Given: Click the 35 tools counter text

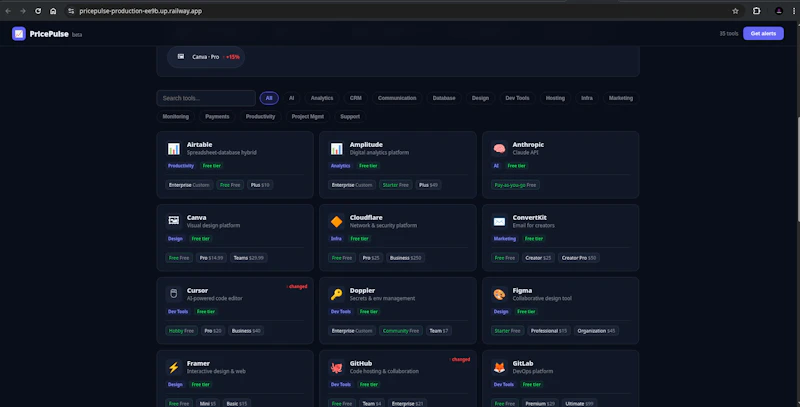Looking at the screenshot, I should point(729,34).
